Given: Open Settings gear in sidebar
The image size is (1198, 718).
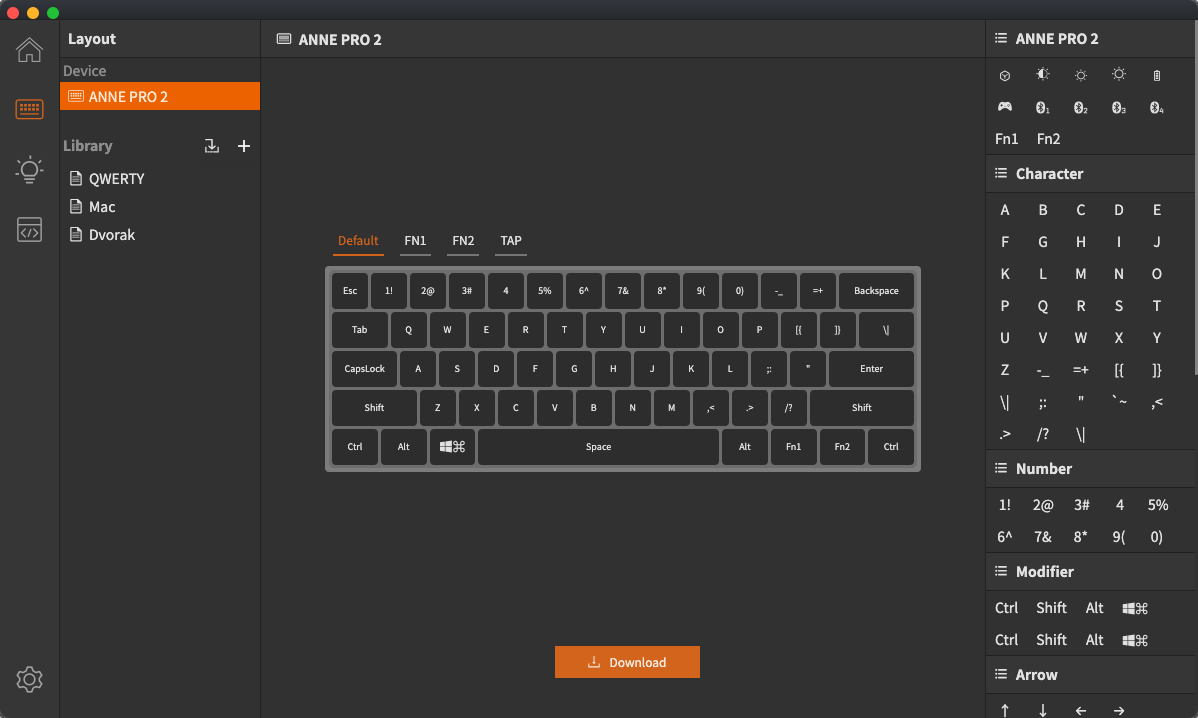Looking at the screenshot, I should (29, 679).
